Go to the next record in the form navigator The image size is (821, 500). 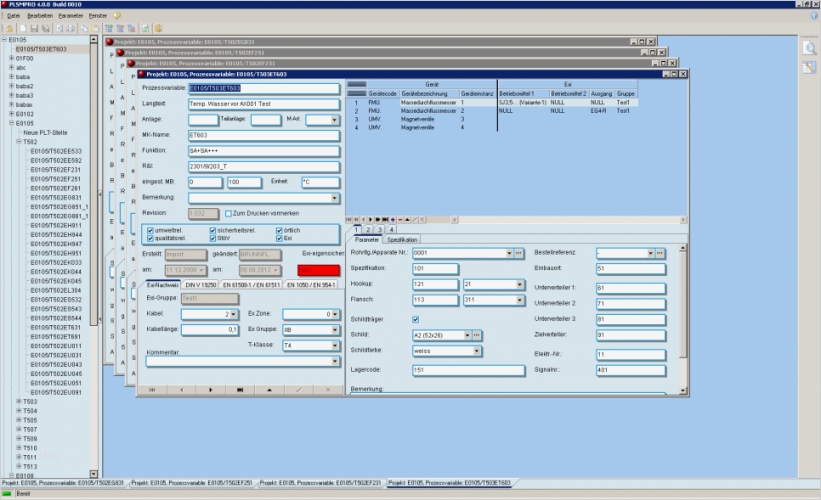click(x=211, y=389)
